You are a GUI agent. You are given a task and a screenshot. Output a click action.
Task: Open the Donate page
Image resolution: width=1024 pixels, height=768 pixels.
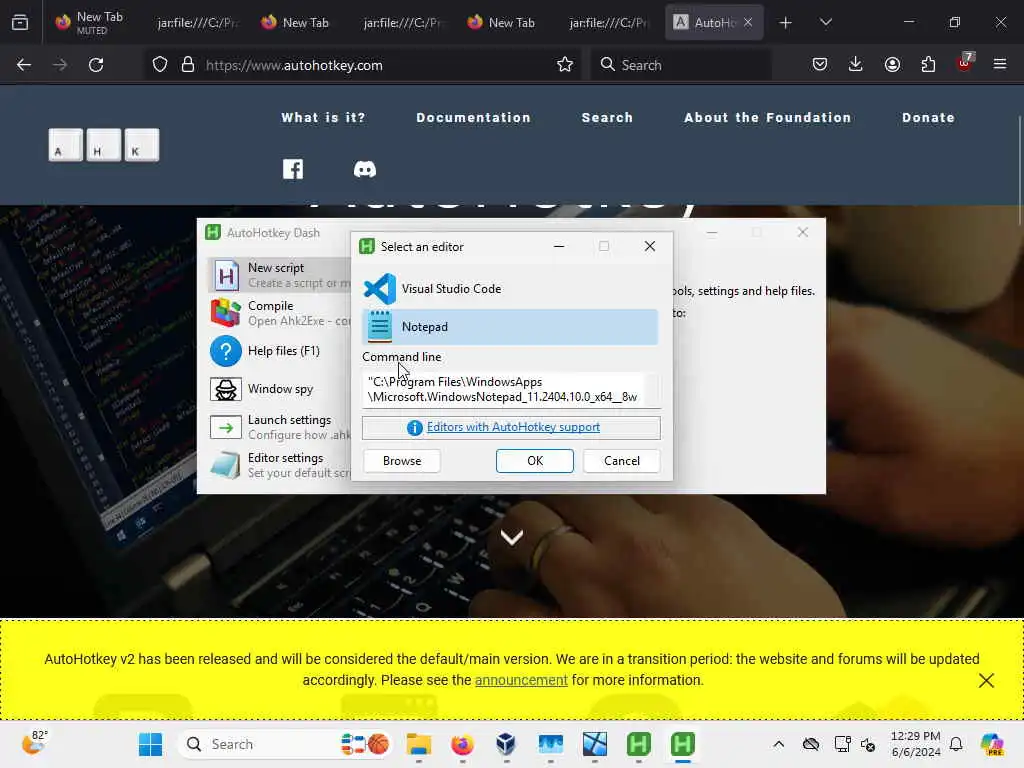pyautogui.click(x=928, y=118)
